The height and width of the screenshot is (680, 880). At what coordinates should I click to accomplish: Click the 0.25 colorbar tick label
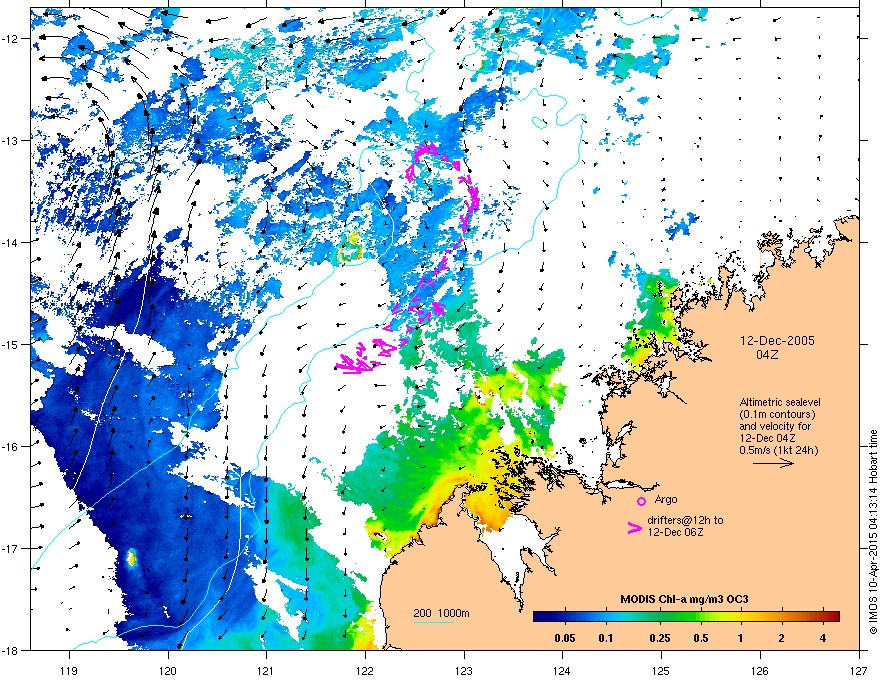(x=659, y=638)
